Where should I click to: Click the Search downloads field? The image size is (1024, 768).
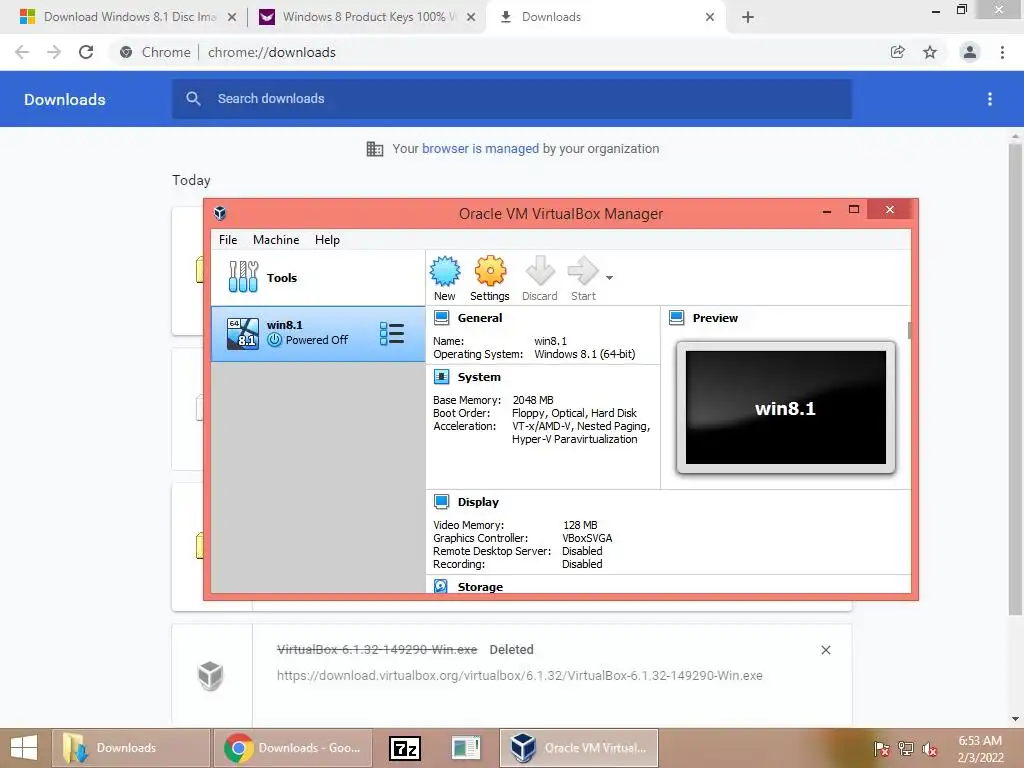tap(512, 99)
